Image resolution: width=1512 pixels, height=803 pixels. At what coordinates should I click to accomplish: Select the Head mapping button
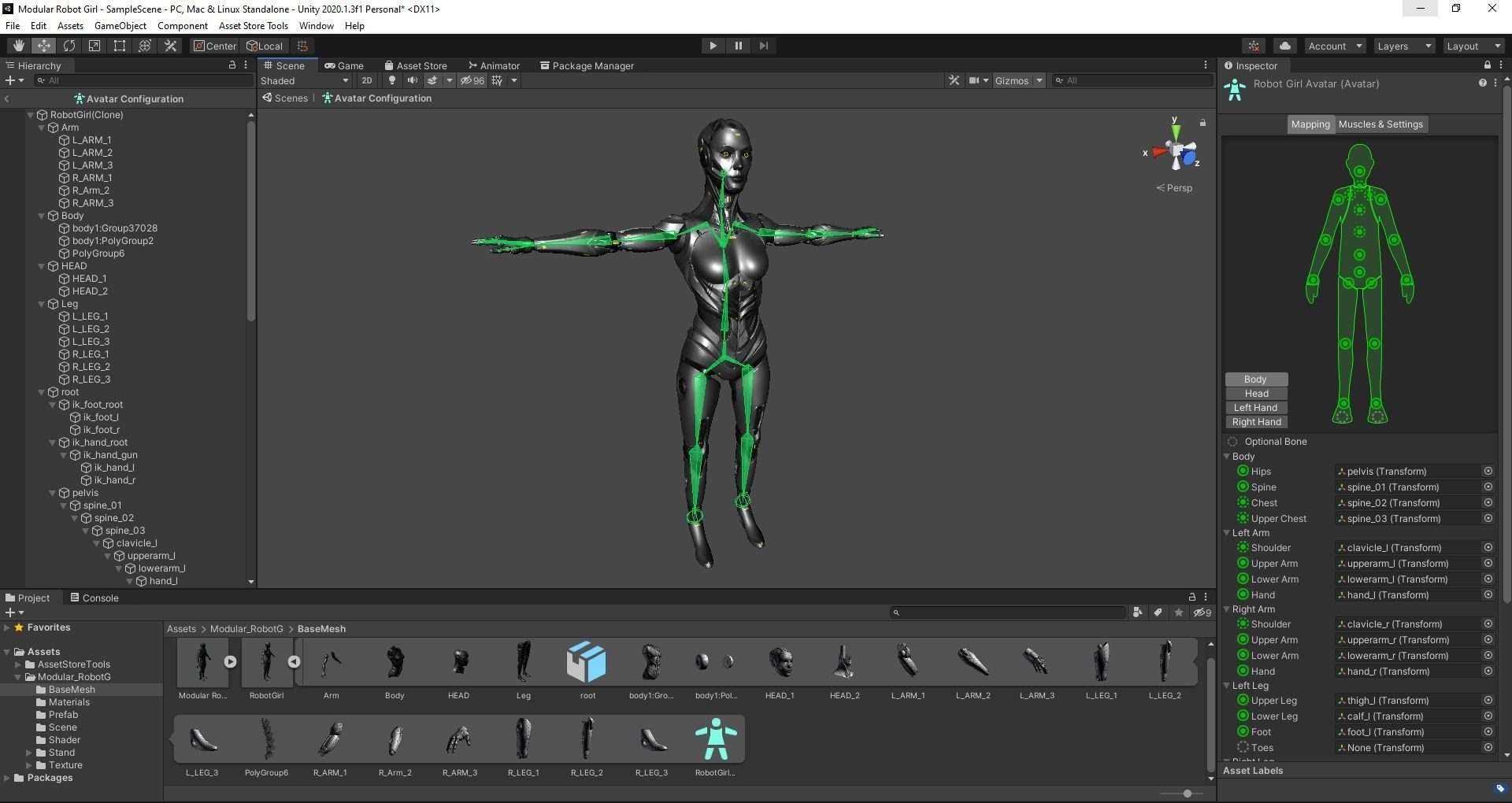pyautogui.click(x=1256, y=394)
